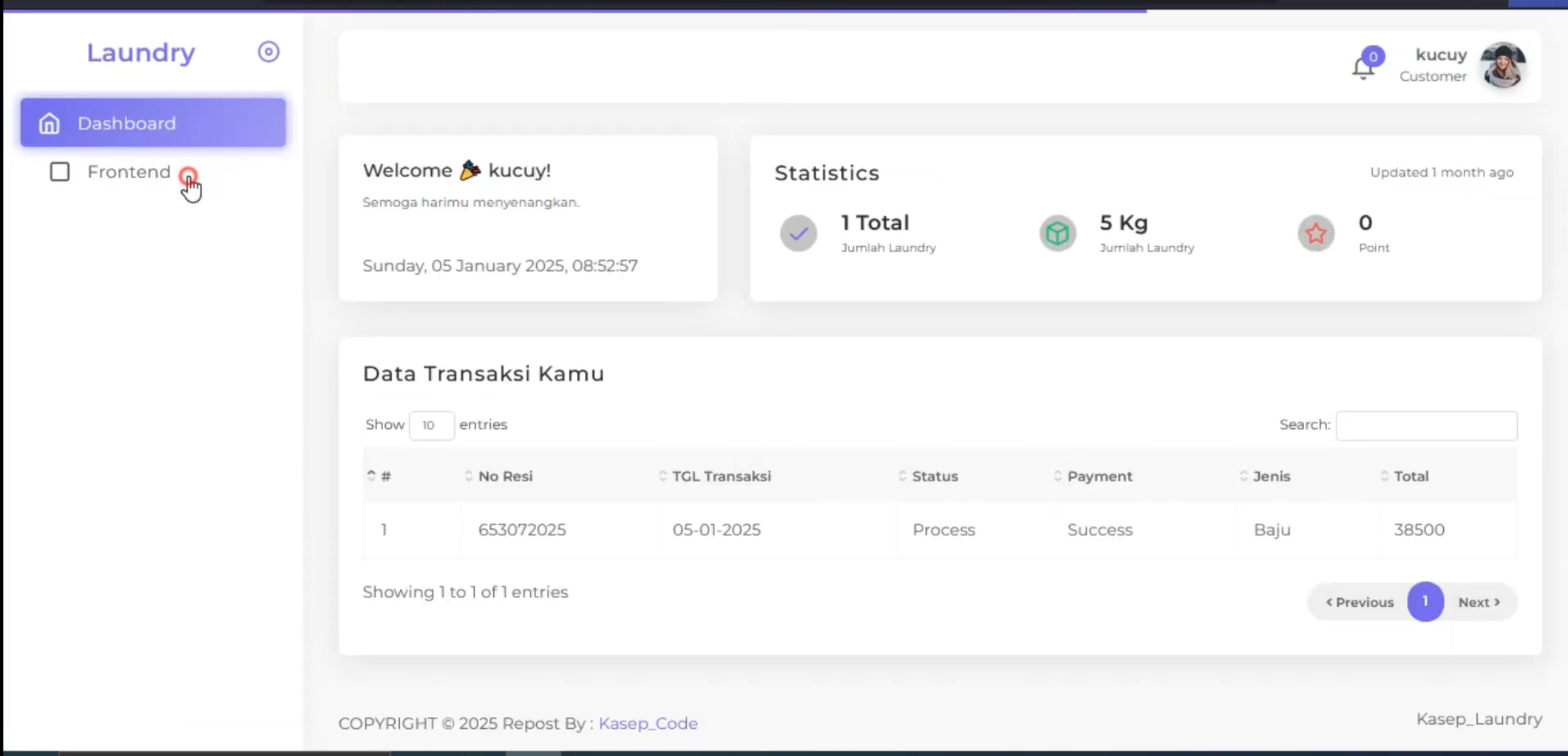The image size is (1568, 756).
Task: Click the checkmark Total laundry icon
Action: click(798, 233)
